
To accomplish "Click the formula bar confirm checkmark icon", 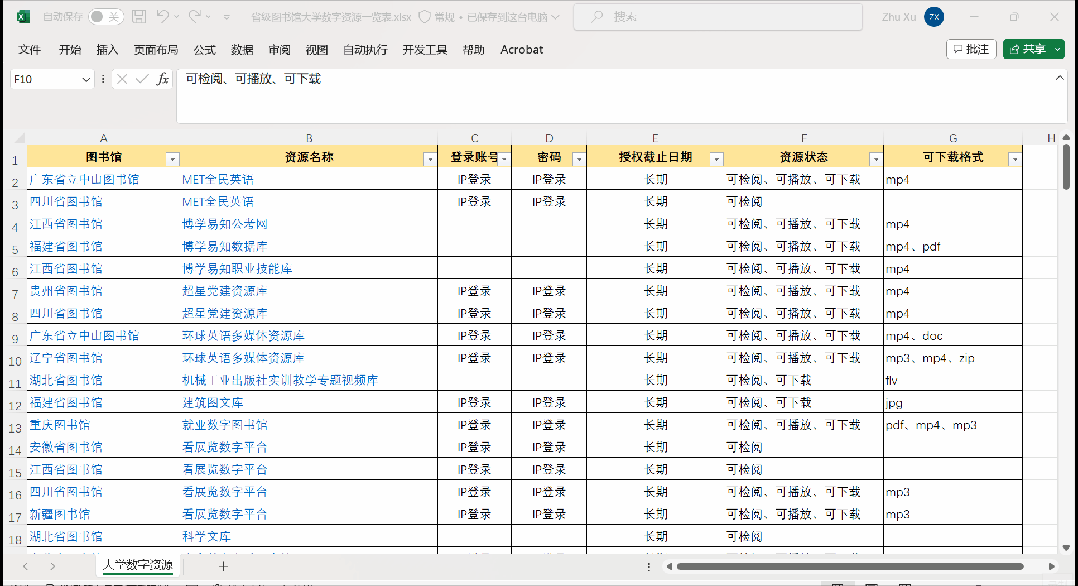I will [x=142, y=79].
